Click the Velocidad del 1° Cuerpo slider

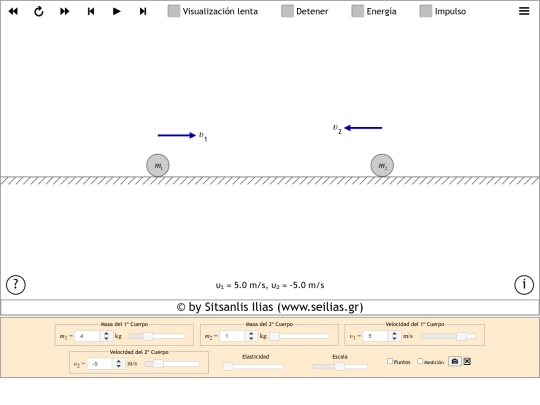click(x=448, y=336)
